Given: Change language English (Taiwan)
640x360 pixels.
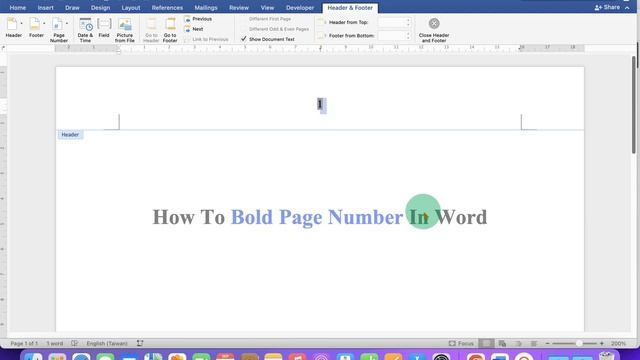Looking at the screenshot, I should 107,344.
